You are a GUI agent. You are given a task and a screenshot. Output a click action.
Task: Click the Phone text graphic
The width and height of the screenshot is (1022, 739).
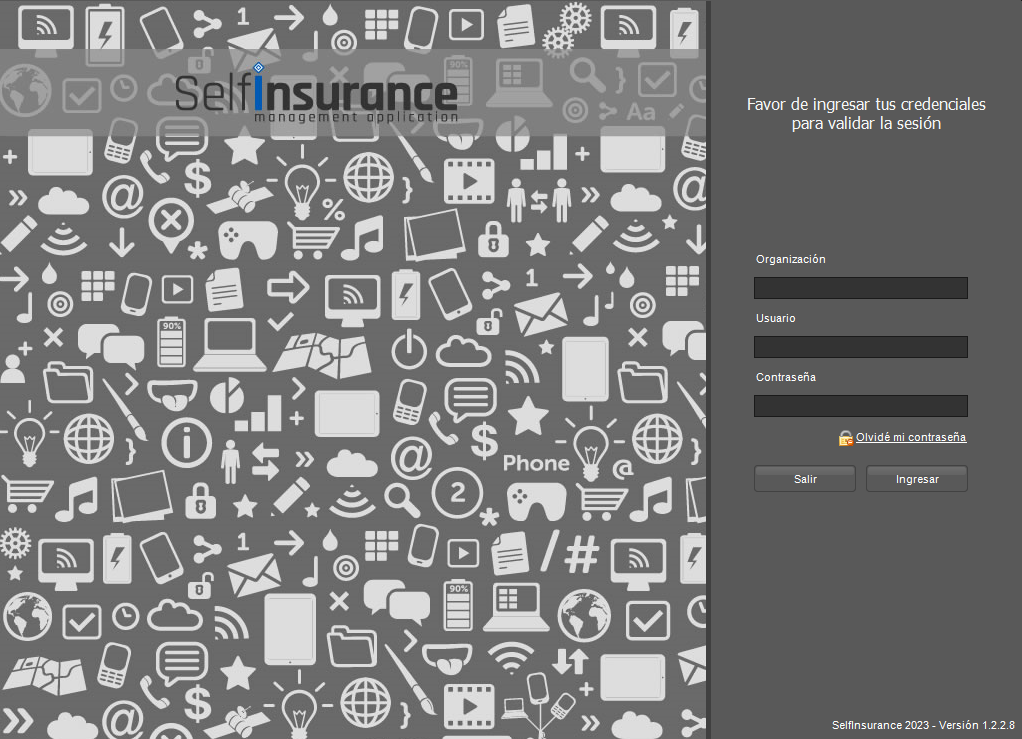(536, 463)
